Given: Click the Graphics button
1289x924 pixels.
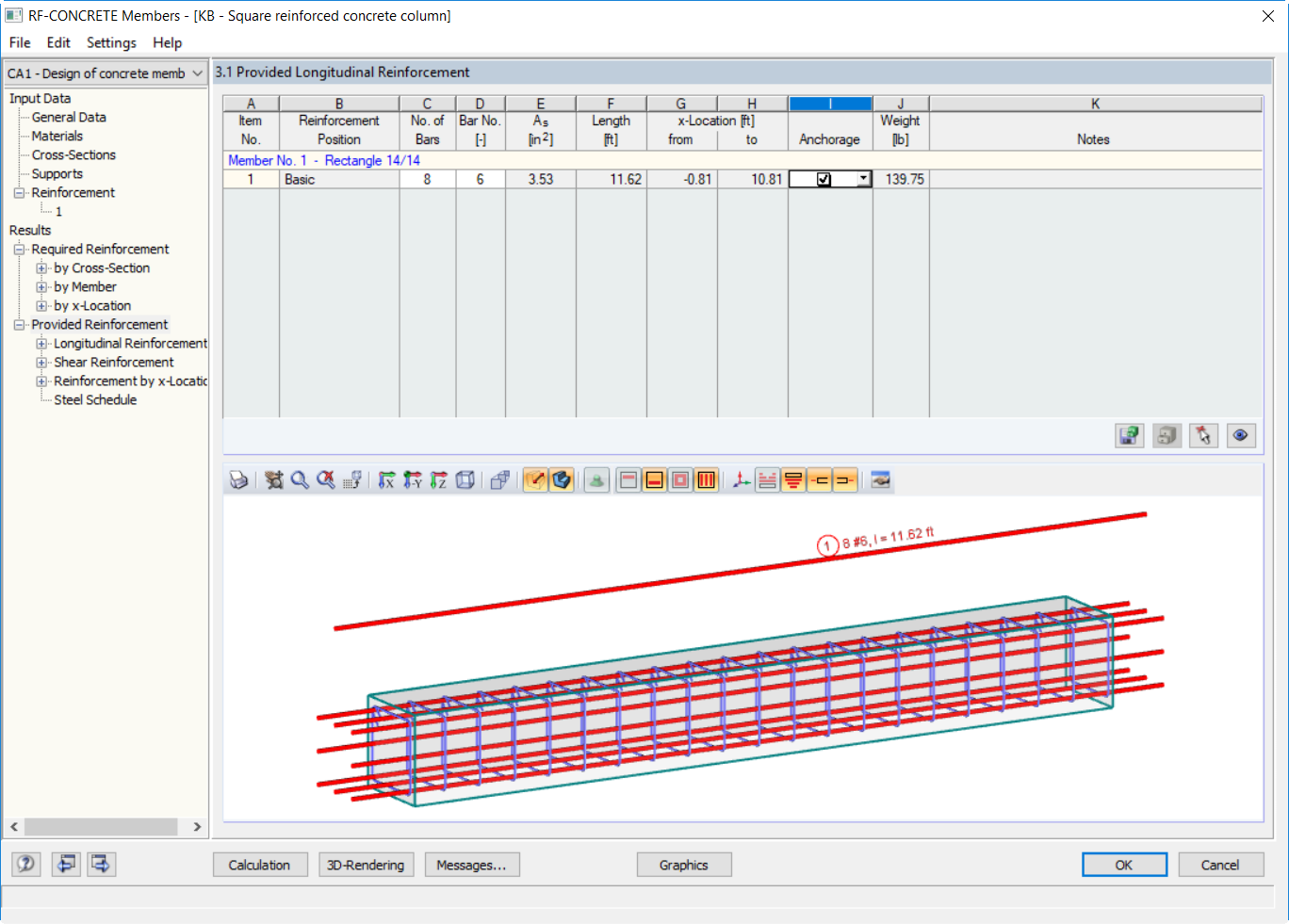Looking at the screenshot, I should coord(684,865).
